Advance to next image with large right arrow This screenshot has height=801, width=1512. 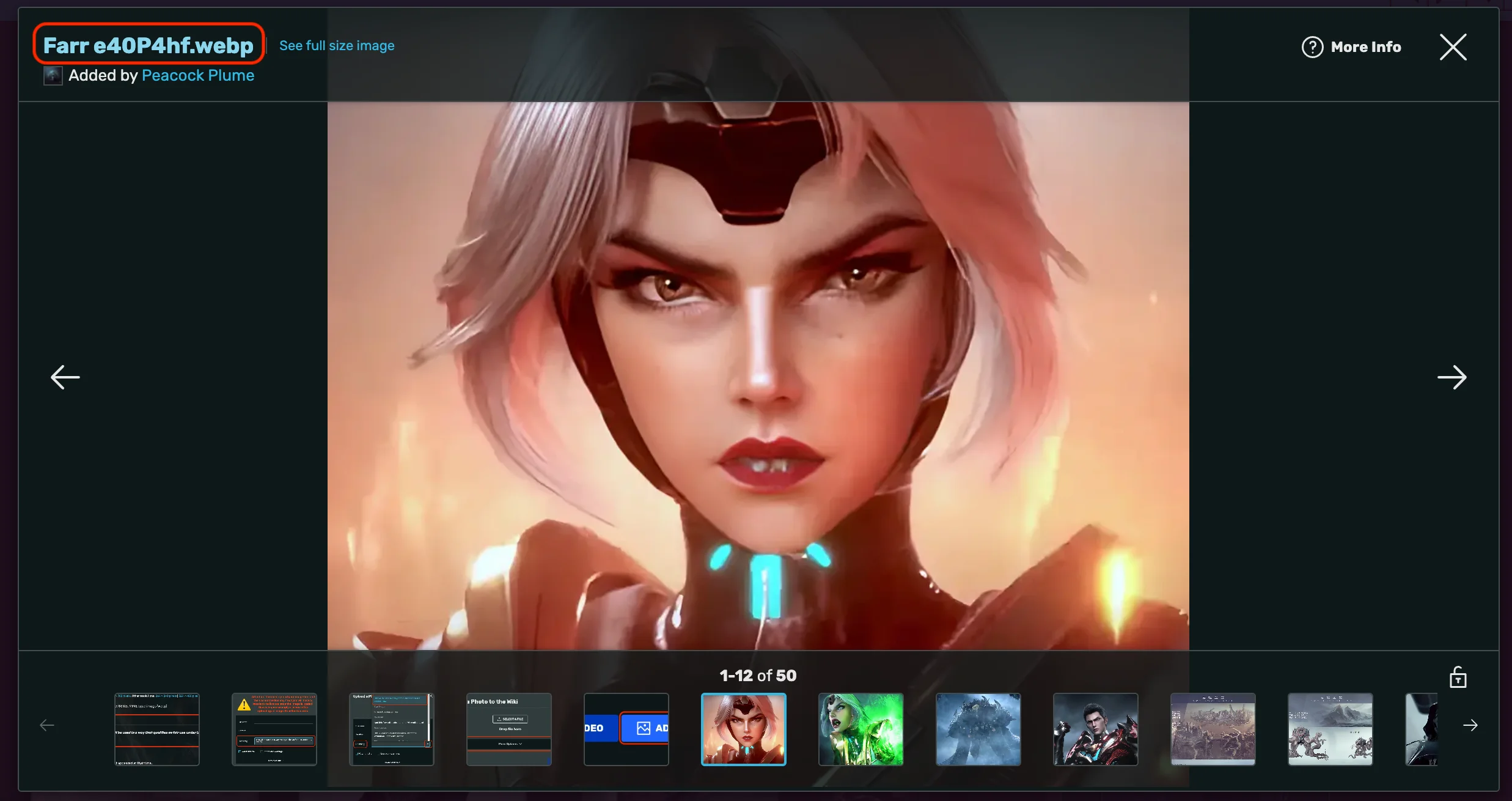tap(1451, 377)
